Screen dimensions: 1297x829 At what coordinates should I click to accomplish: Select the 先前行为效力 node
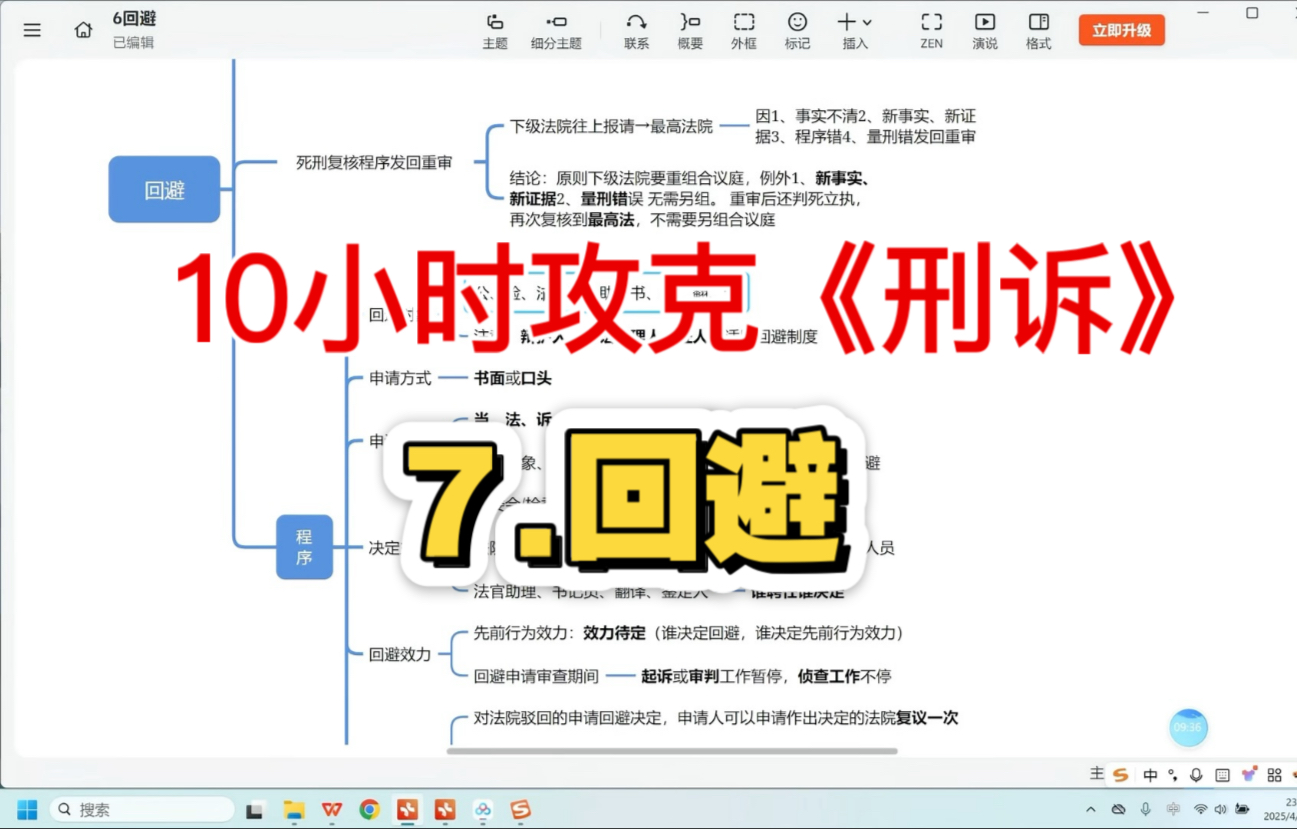[x=689, y=633]
